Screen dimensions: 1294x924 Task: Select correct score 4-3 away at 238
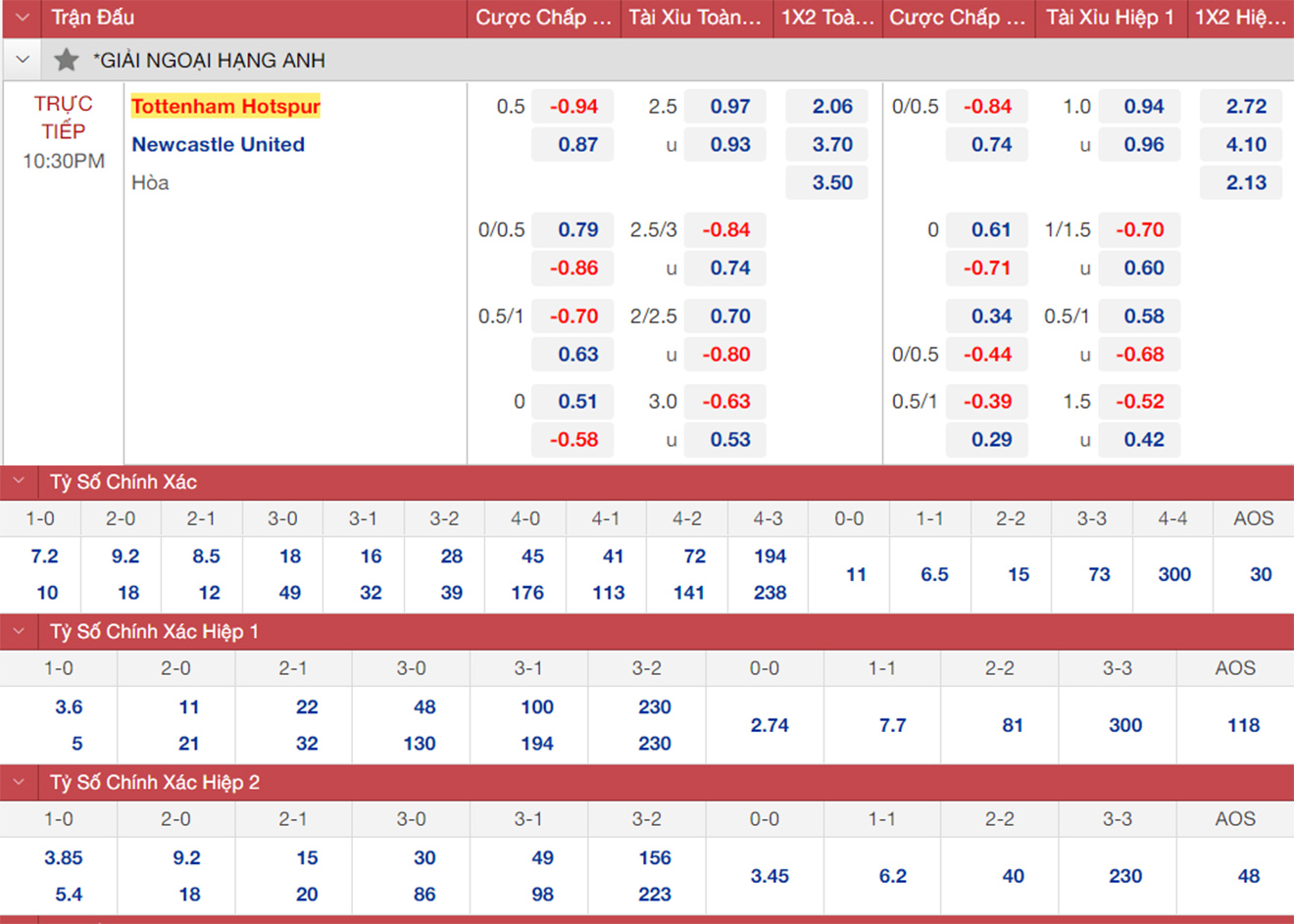(770, 593)
